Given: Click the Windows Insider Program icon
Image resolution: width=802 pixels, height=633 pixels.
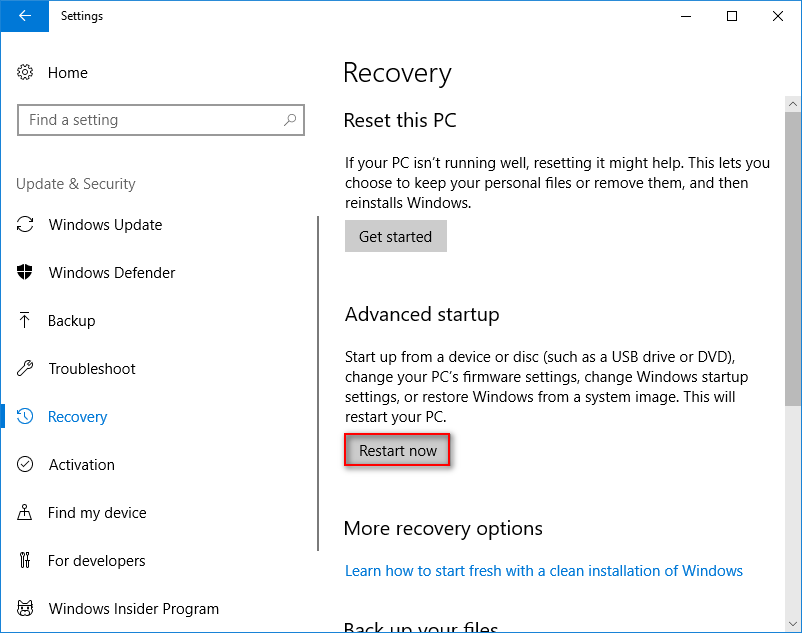Looking at the screenshot, I should pyautogui.click(x=26, y=609).
